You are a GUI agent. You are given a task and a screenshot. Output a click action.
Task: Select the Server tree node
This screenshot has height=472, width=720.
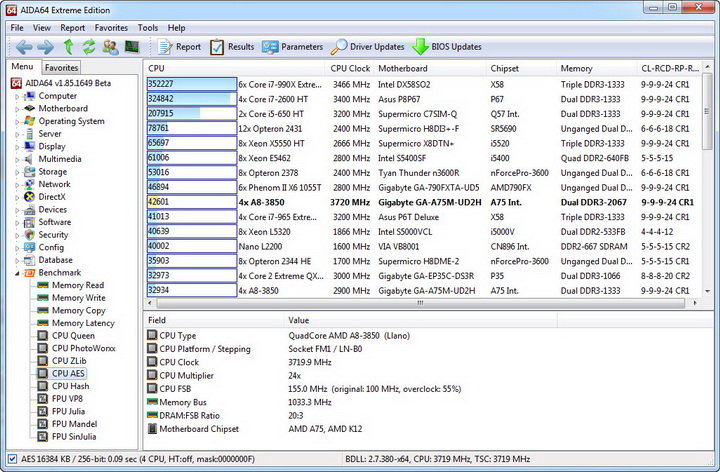coord(50,134)
